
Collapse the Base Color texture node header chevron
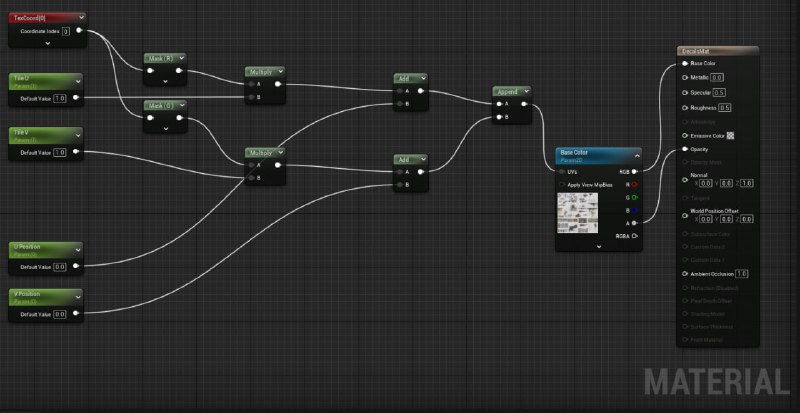tap(637, 155)
